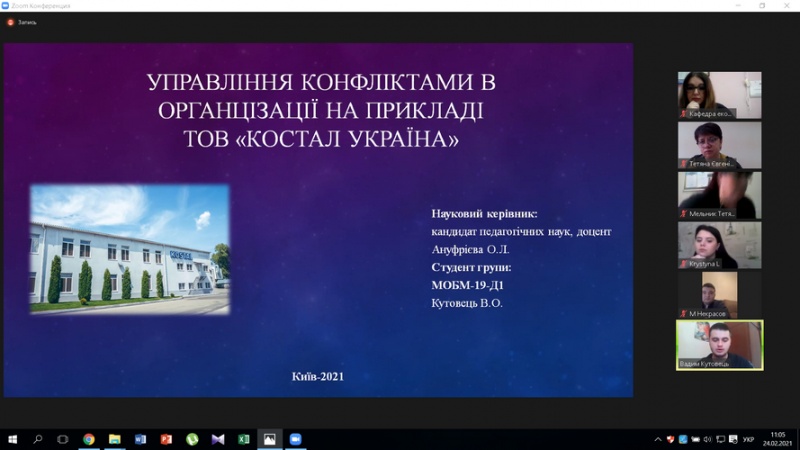Switch to Zoom app in the taskbar
Image resolution: width=800 pixels, height=450 pixels.
(x=296, y=439)
